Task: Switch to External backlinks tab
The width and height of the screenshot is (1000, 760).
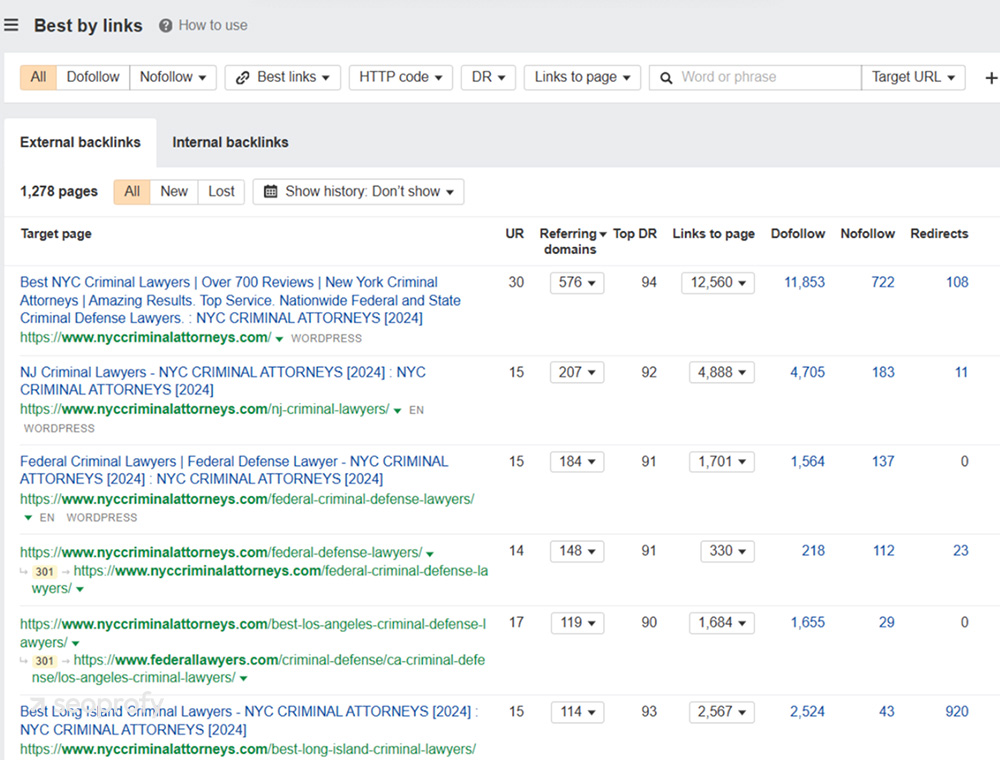Action: [80, 142]
